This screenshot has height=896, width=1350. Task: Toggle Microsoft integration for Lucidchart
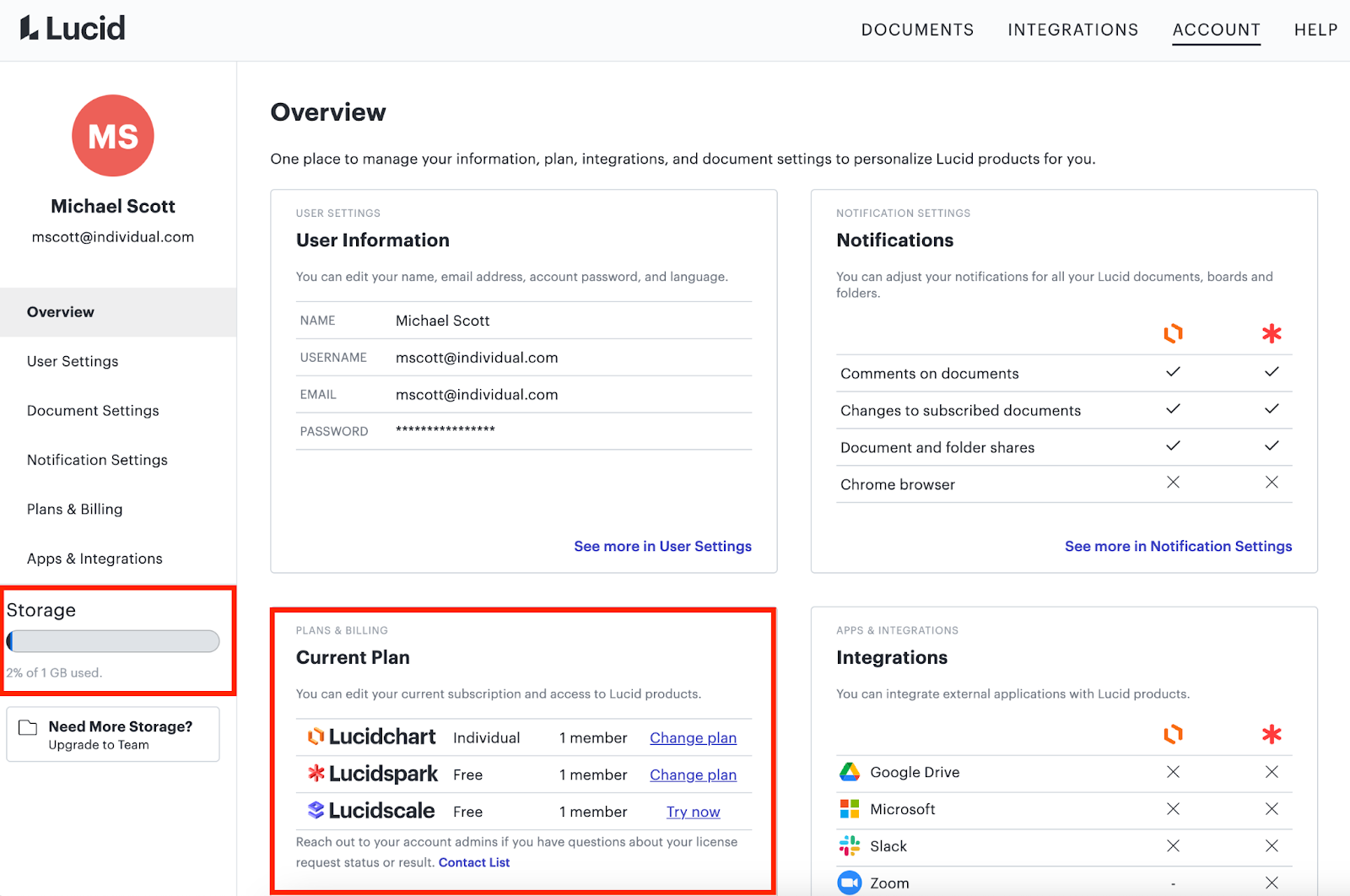(1172, 808)
